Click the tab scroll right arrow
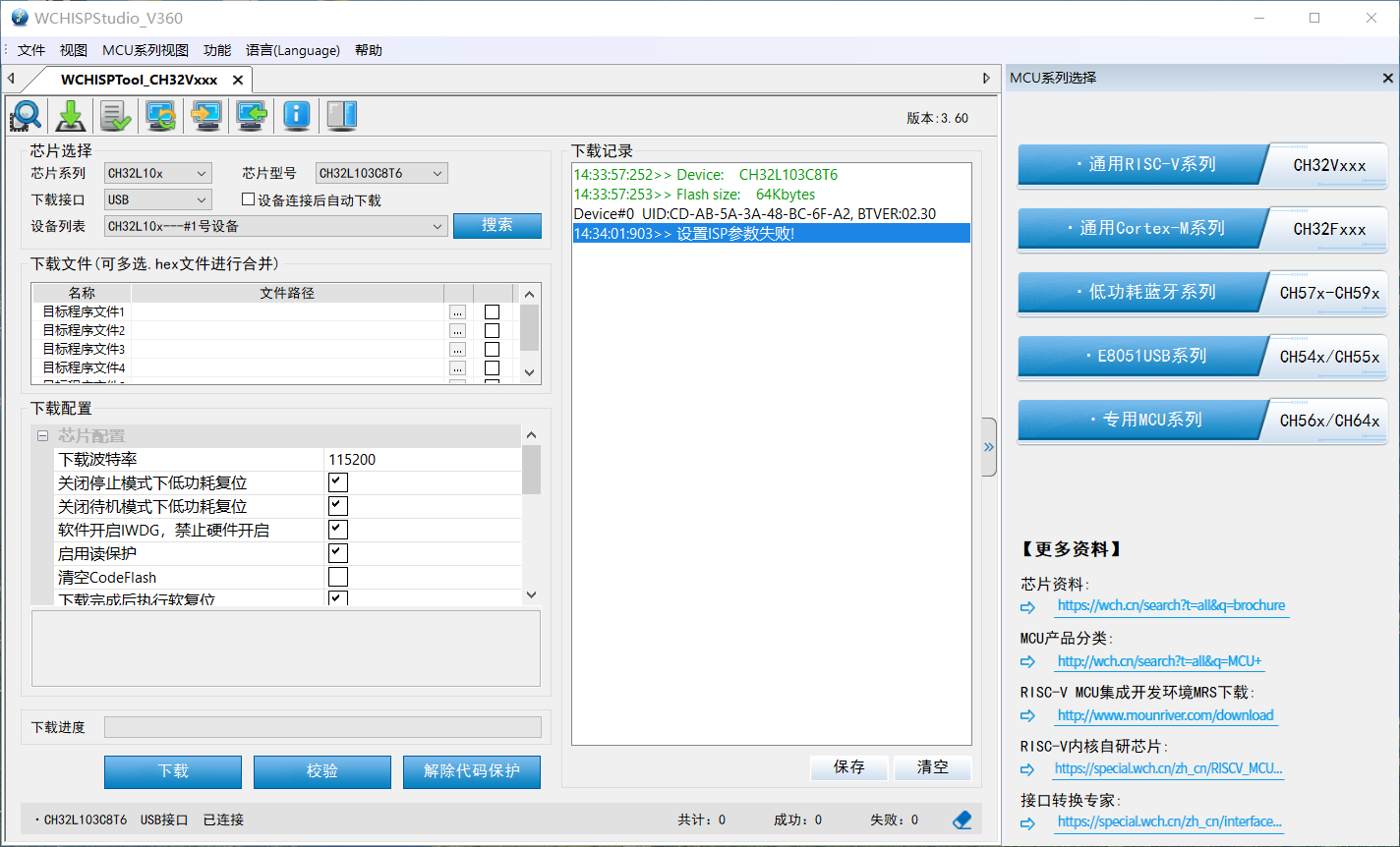 (x=987, y=78)
